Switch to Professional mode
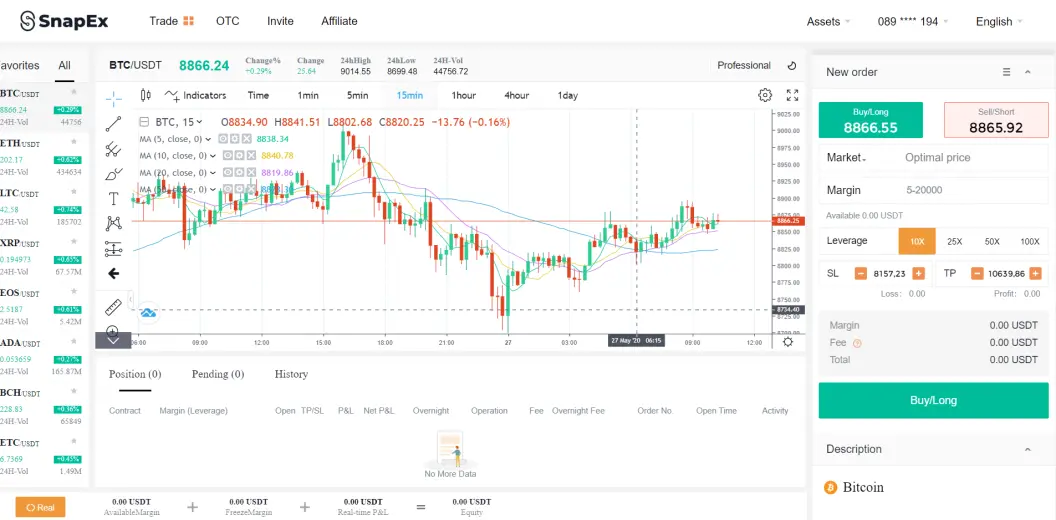The width and height of the screenshot is (1056, 520). 744,65
